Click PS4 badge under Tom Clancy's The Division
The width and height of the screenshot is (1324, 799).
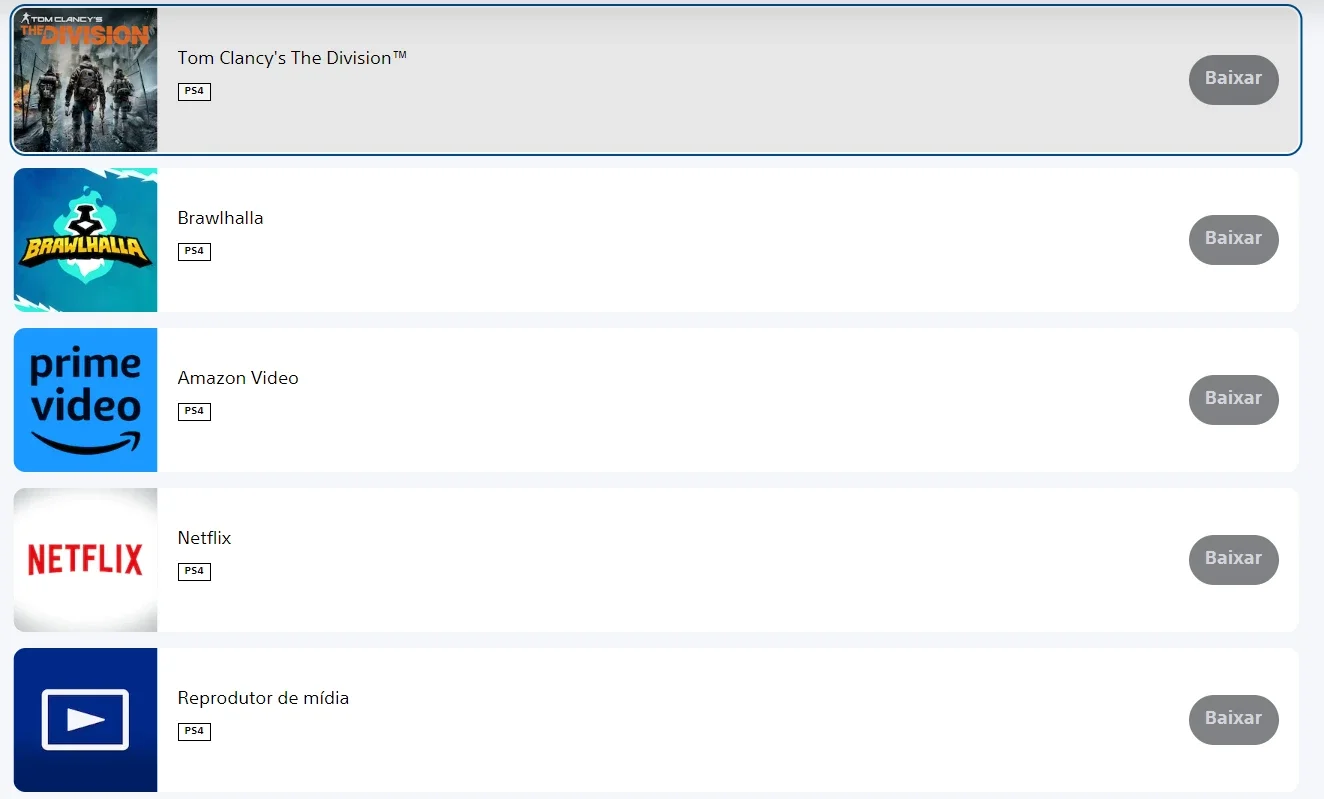click(x=194, y=92)
